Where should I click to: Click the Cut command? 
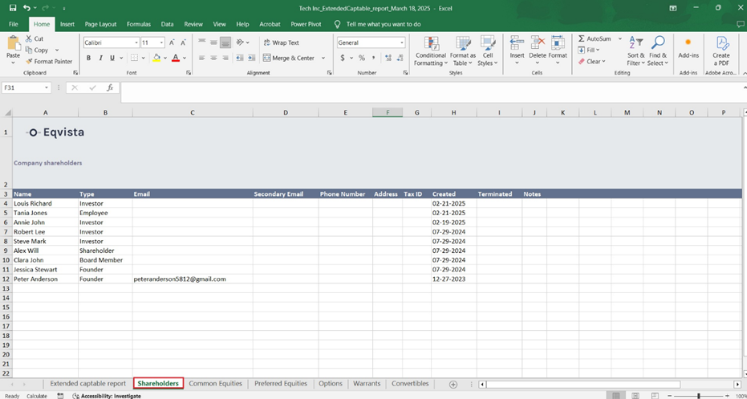[35, 39]
